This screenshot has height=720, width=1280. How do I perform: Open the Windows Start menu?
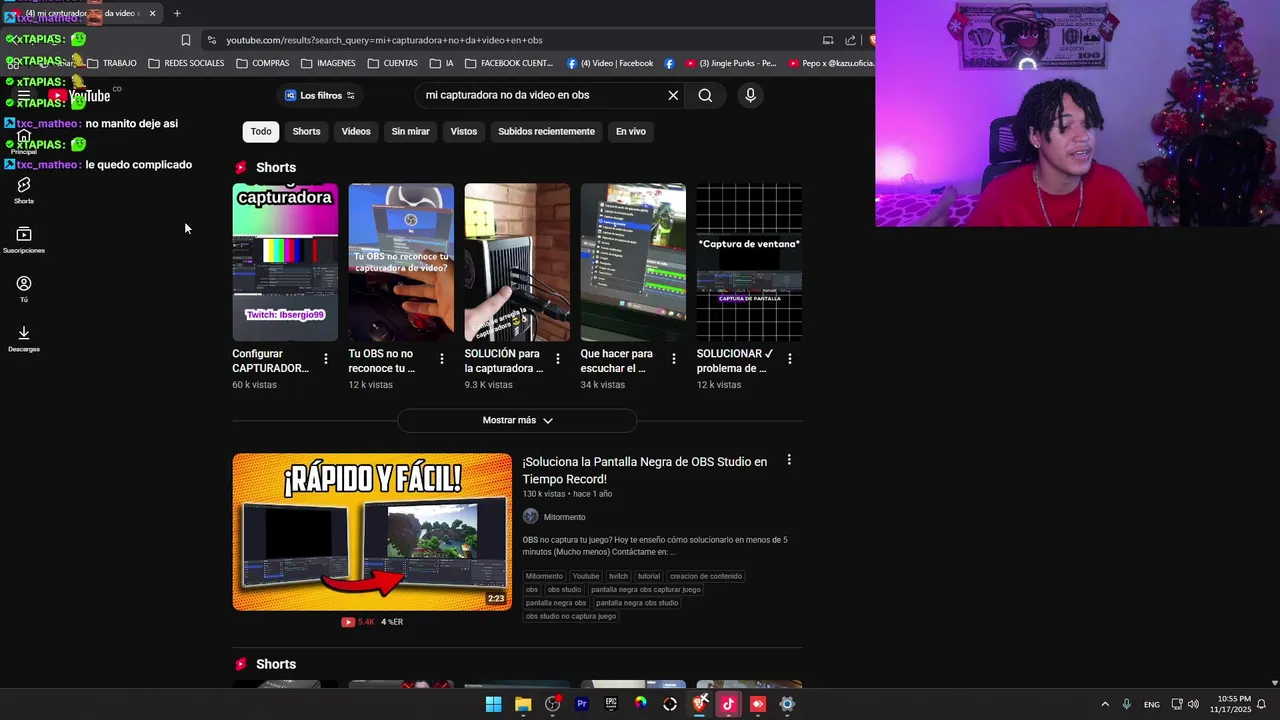[493, 704]
